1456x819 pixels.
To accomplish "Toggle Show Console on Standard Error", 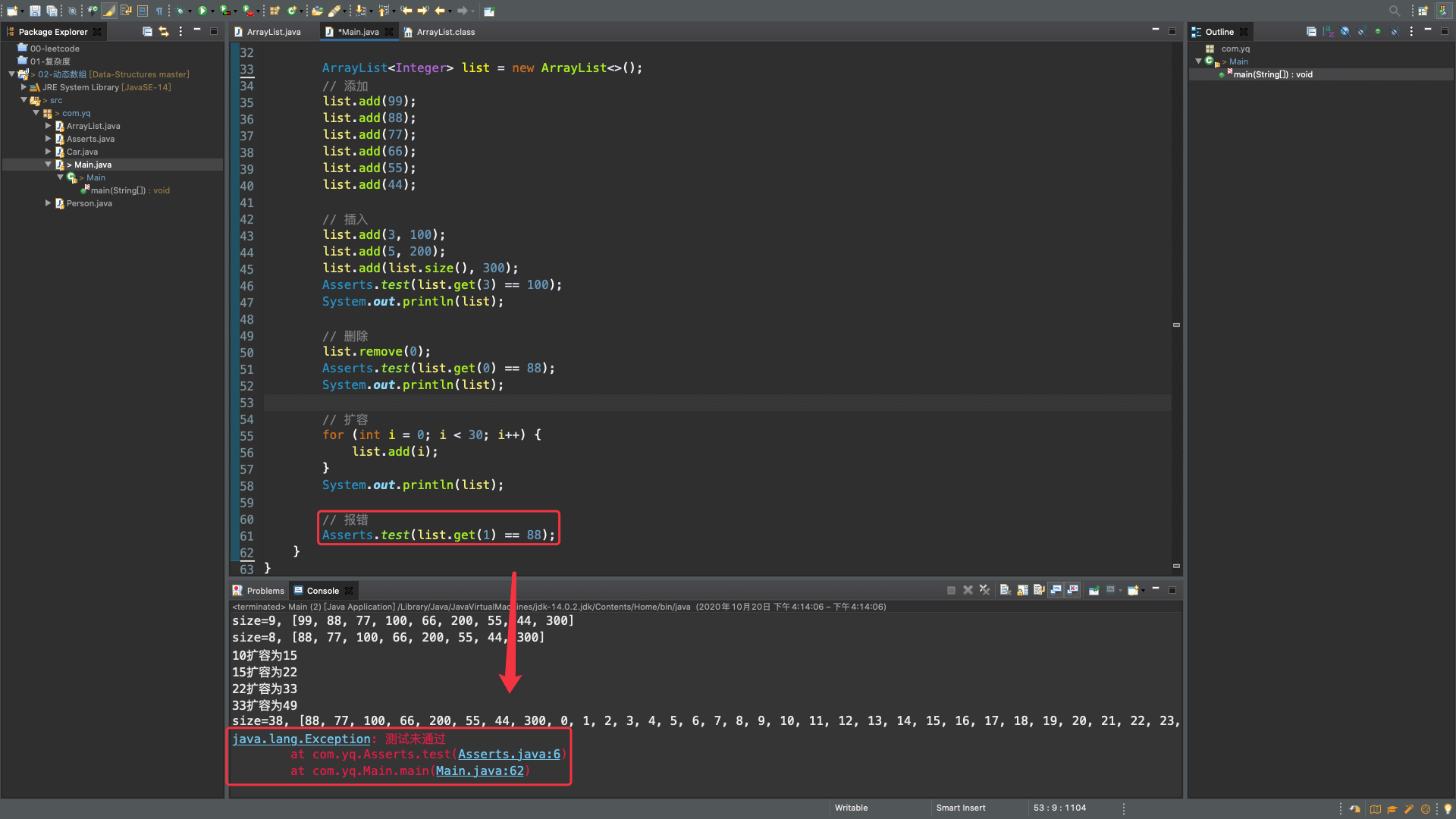I will [x=1072, y=590].
